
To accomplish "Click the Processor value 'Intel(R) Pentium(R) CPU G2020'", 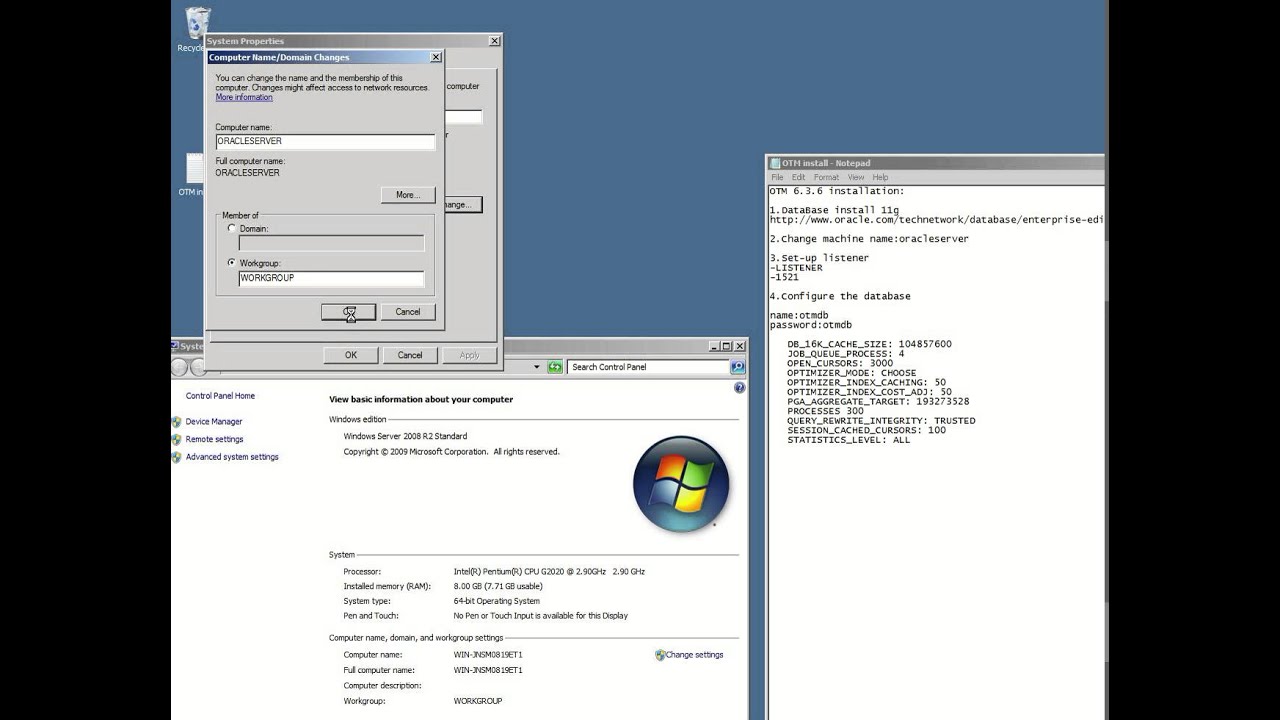I will click(549, 572).
